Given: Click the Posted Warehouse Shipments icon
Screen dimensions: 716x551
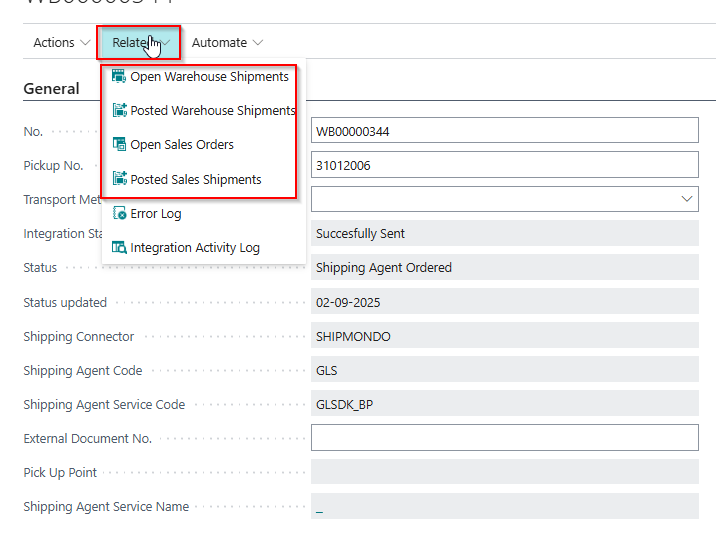Looking at the screenshot, I should pyautogui.click(x=119, y=111).
